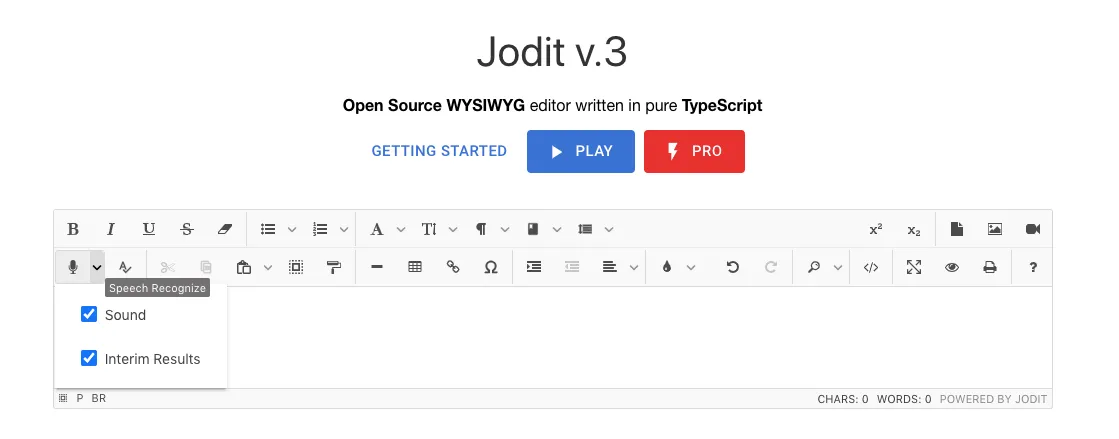Image resolution: width=1119 pixels, height=439 pixels.
Task: Toggle bold formatting
Action: 73,229
